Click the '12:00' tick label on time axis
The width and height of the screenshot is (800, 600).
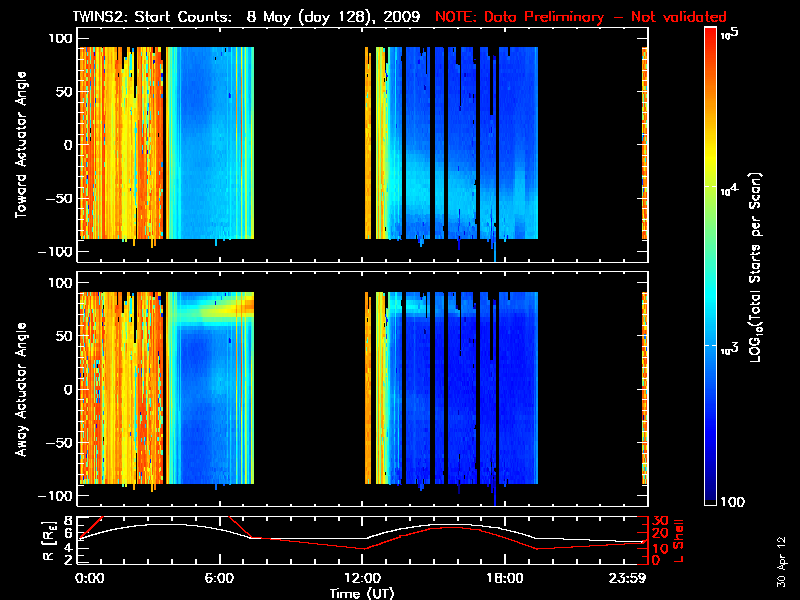click(362, 579)
